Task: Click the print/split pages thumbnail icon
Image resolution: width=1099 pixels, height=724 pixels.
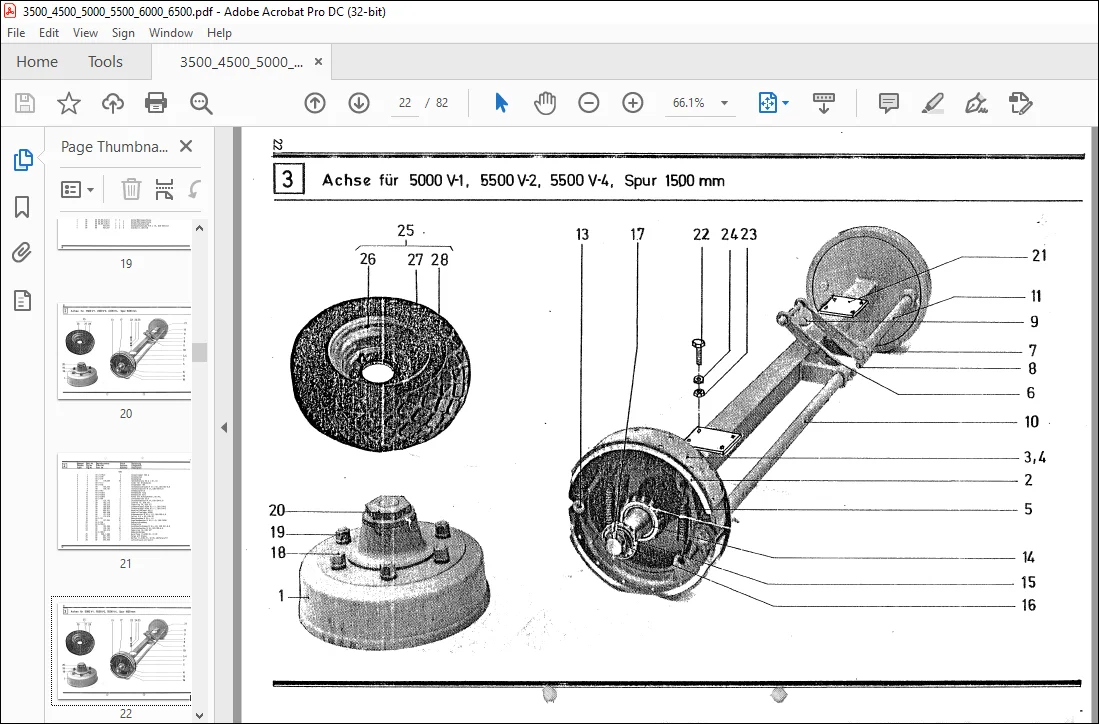Action: [x=164, y=189]
